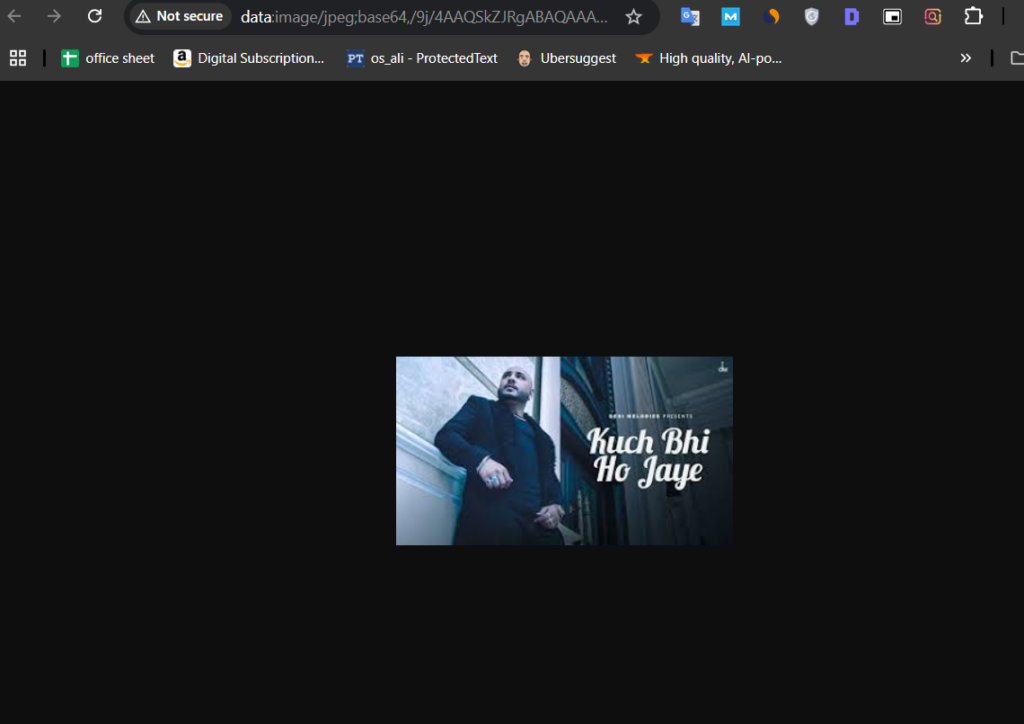The image size is (1024, 724).
Task: Open the picture-in-picture window extension
Action: pos(892,16)
